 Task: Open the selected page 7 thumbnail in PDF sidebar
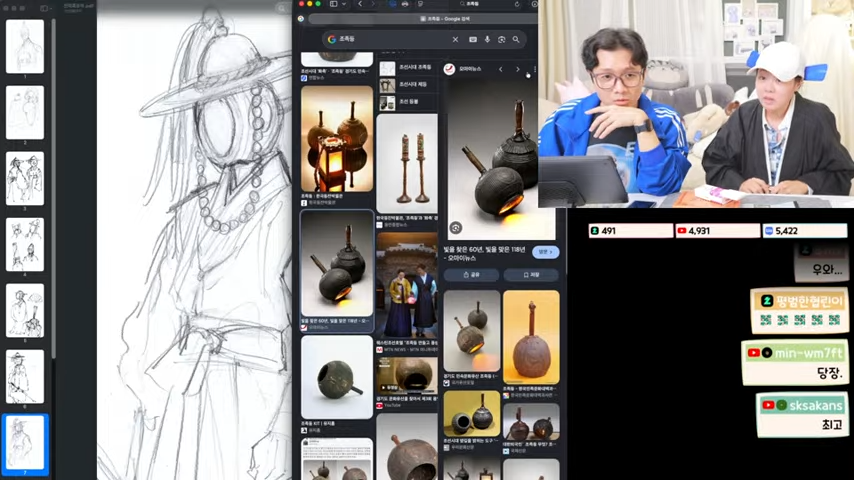25,443
